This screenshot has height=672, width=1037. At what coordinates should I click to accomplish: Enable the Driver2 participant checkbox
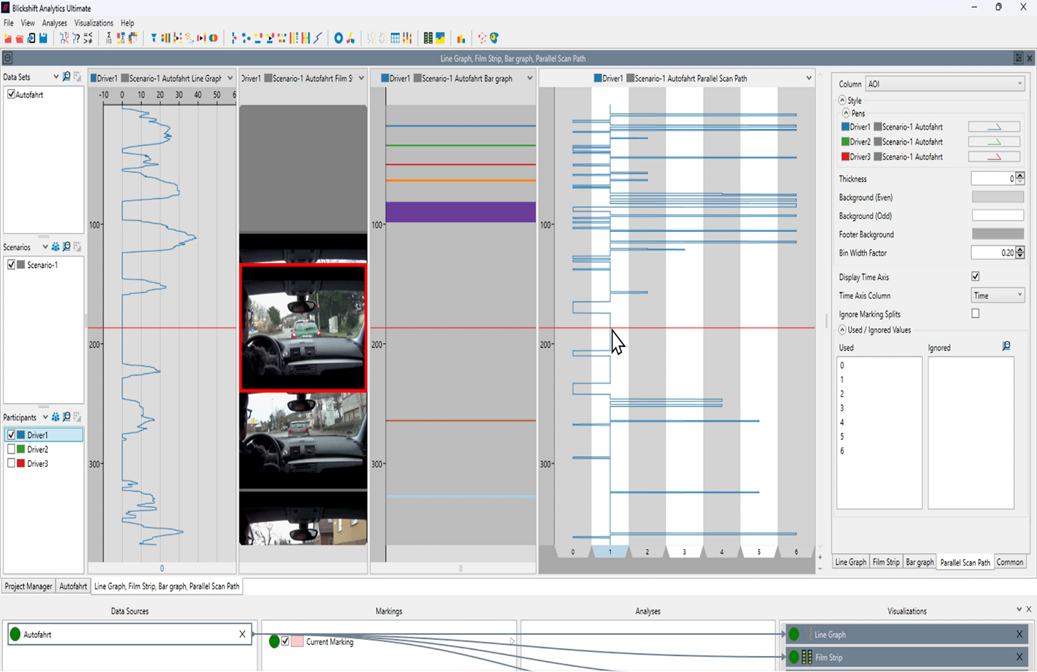coord(12,450)
